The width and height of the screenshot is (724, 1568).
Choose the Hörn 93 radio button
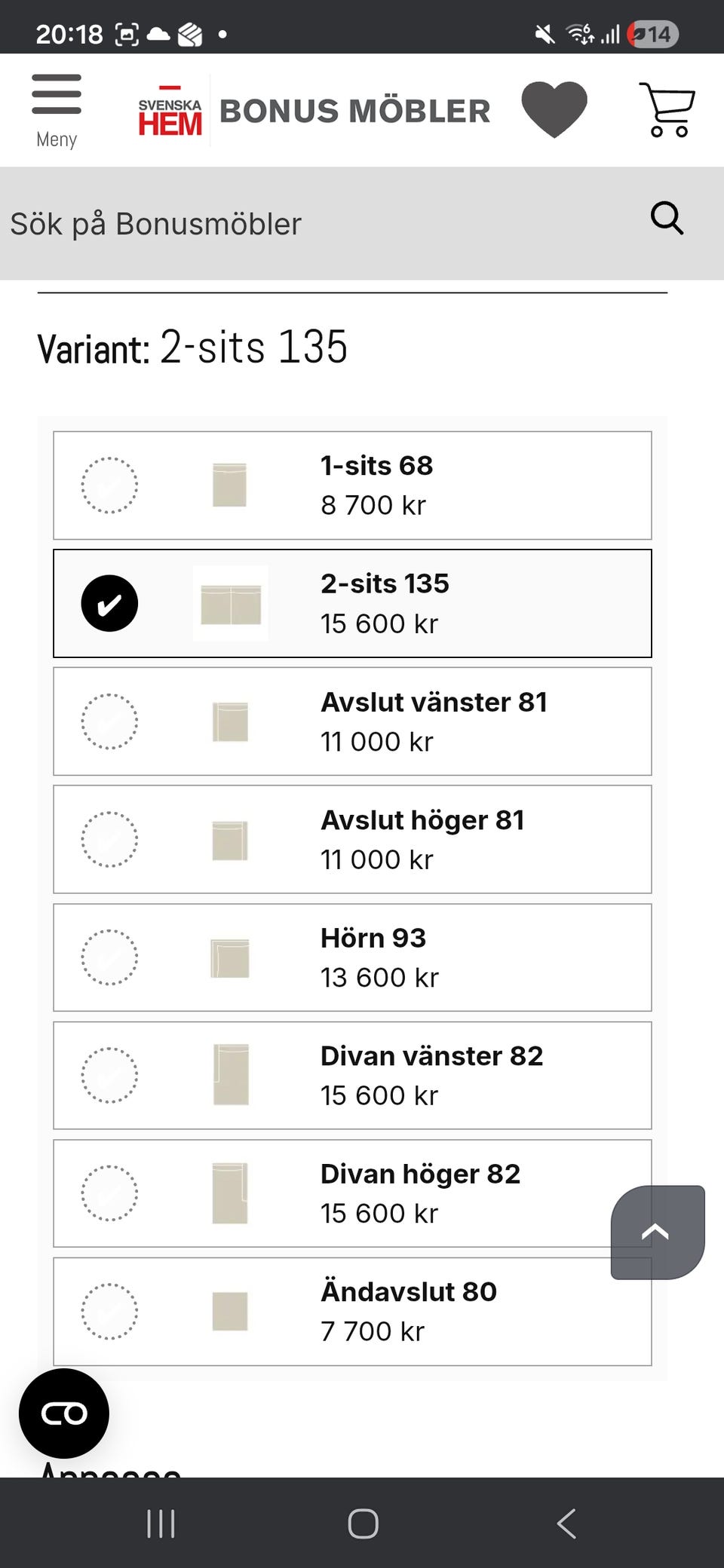109,957
